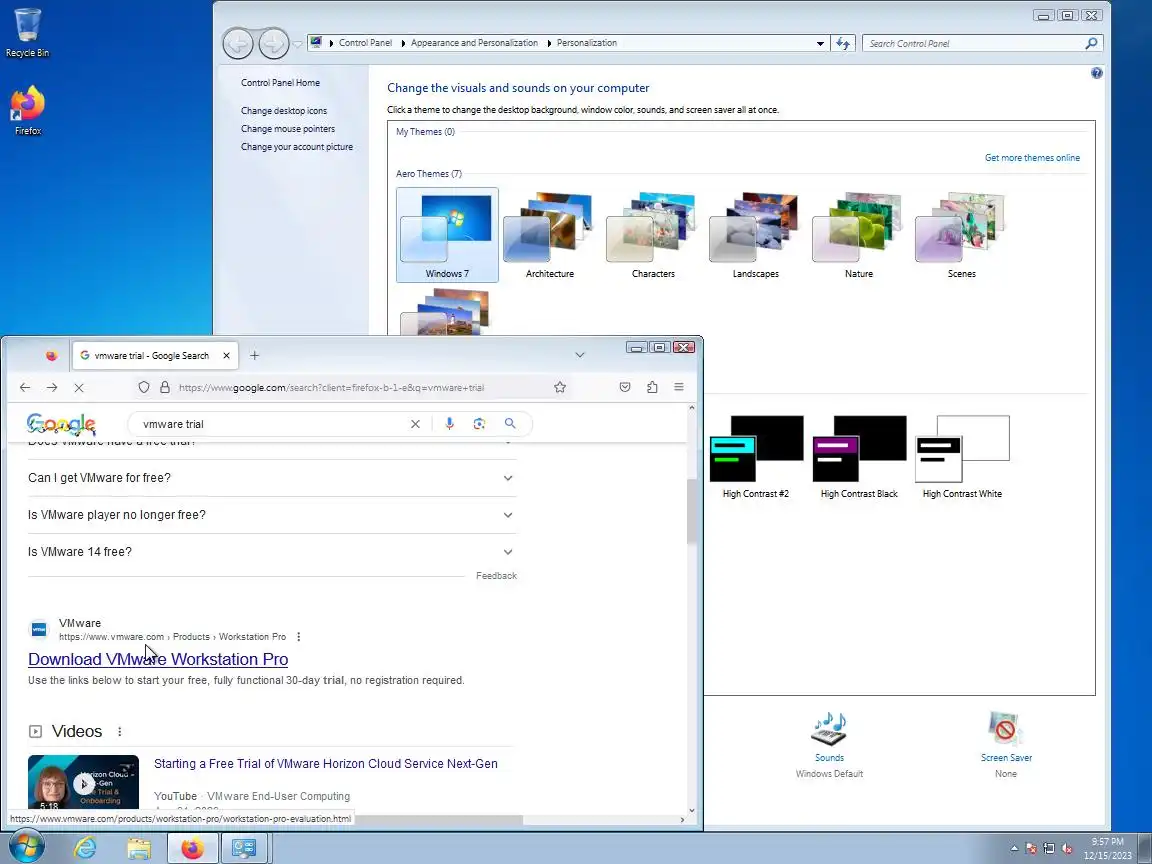The width and height of the screenshot is (1152, 864).
Task: Submit Google search with magnifier icon
Action: pos(510,424)
